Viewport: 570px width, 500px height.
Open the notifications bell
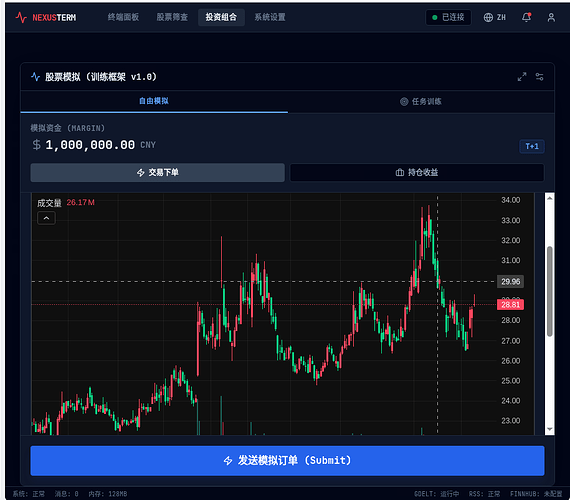(x=526, y=17)
